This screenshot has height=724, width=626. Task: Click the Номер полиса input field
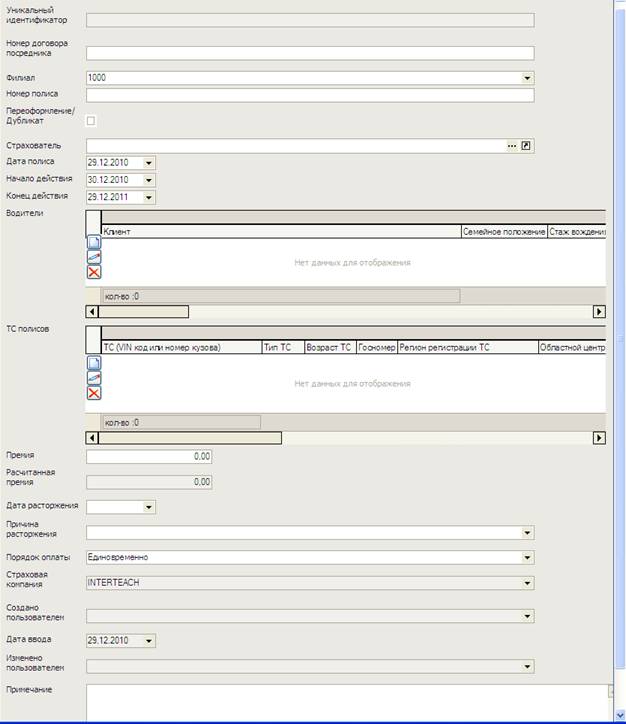click(310, 96)
